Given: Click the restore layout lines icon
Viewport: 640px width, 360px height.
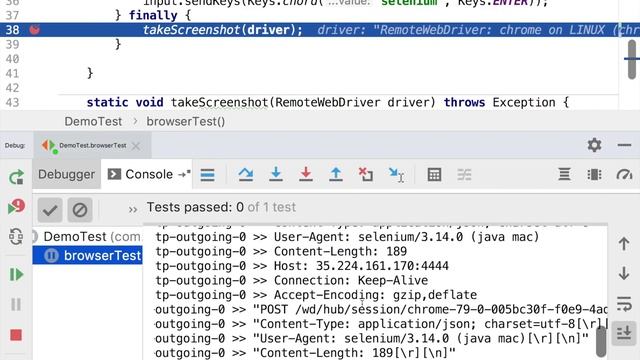Looking at the screenshot, I should (564, 174).
